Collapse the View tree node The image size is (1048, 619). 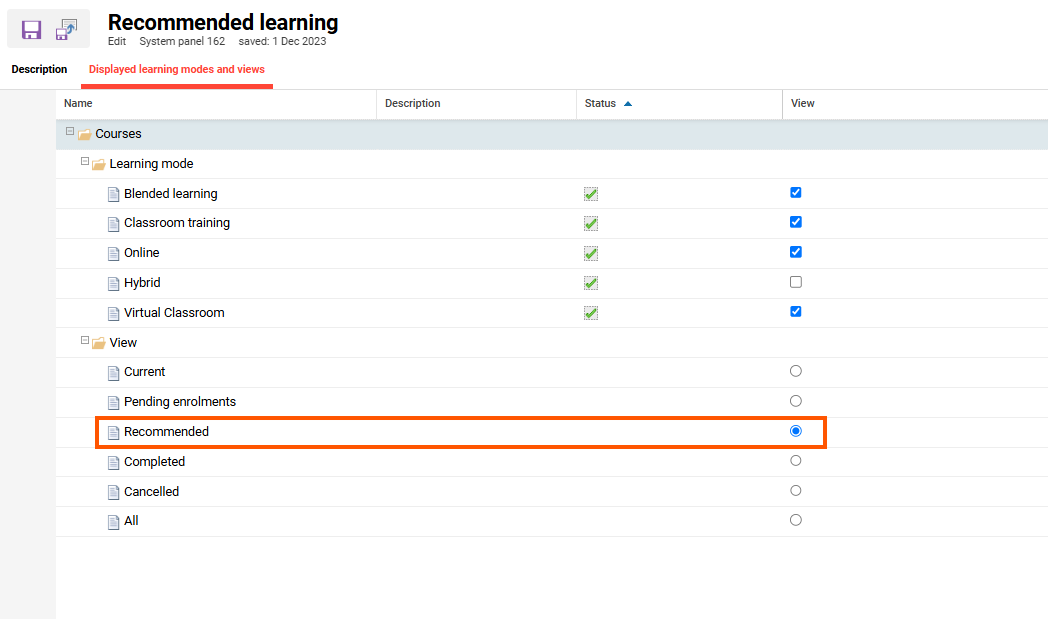pyautogui.click(x=85, y=341)
